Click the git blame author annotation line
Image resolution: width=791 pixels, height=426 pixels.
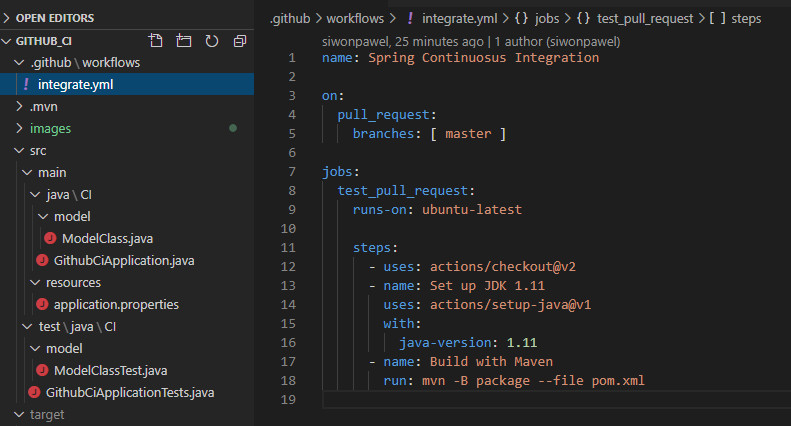pyautogui.click(x=471, y=41)
